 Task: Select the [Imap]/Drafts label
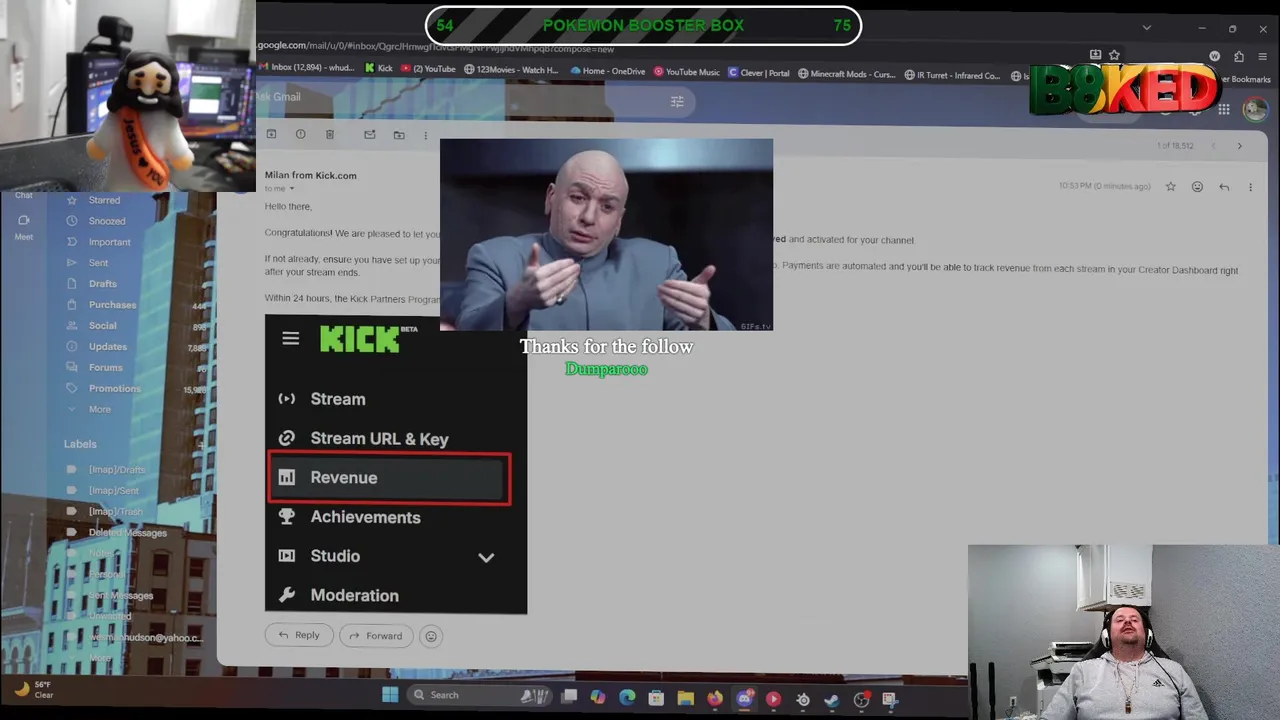click(x=116, y=470)
